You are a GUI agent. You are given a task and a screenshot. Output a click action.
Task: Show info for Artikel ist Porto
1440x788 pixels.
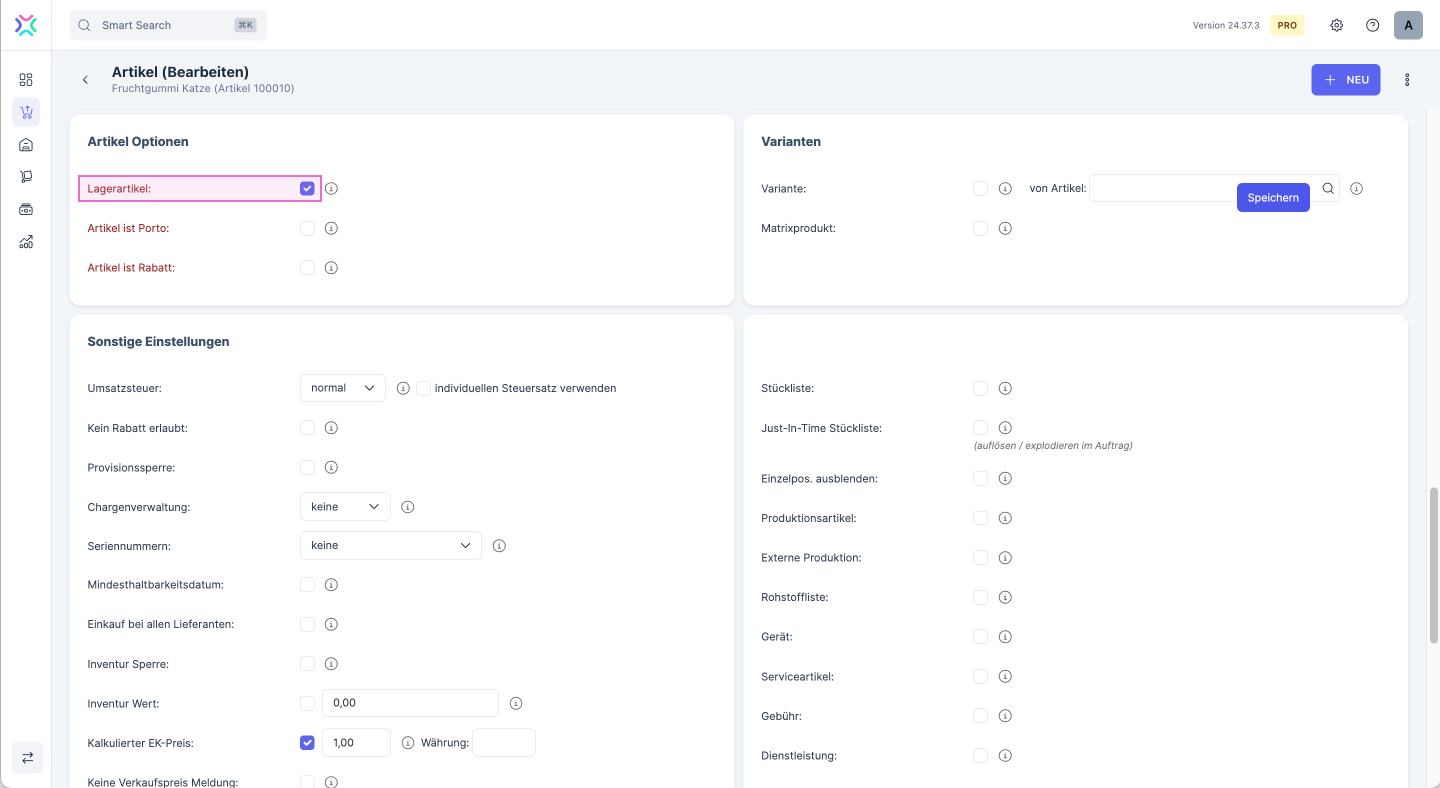point(331,228)
